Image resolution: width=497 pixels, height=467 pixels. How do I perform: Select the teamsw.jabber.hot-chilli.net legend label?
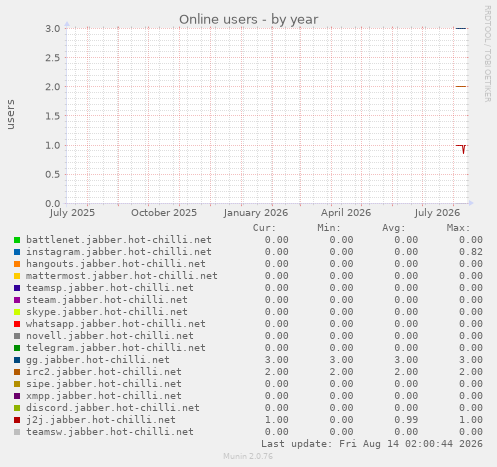(x=110, y=432)
